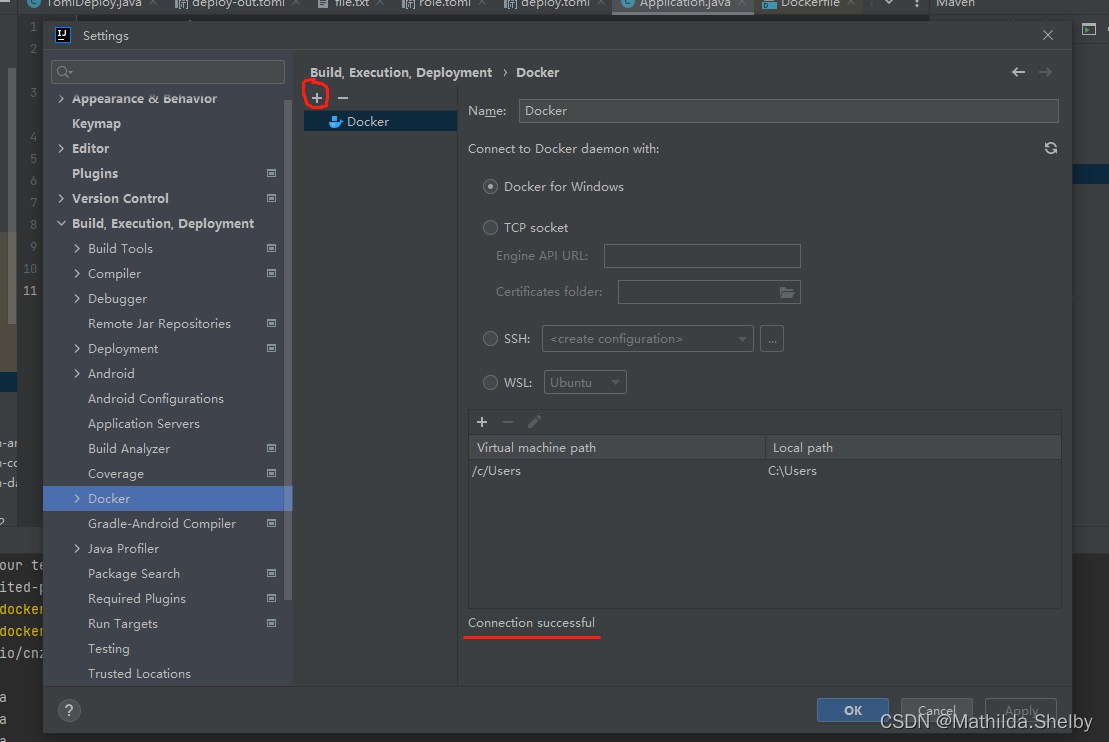Select Docker for Windows radio option

tap(490, 187)
